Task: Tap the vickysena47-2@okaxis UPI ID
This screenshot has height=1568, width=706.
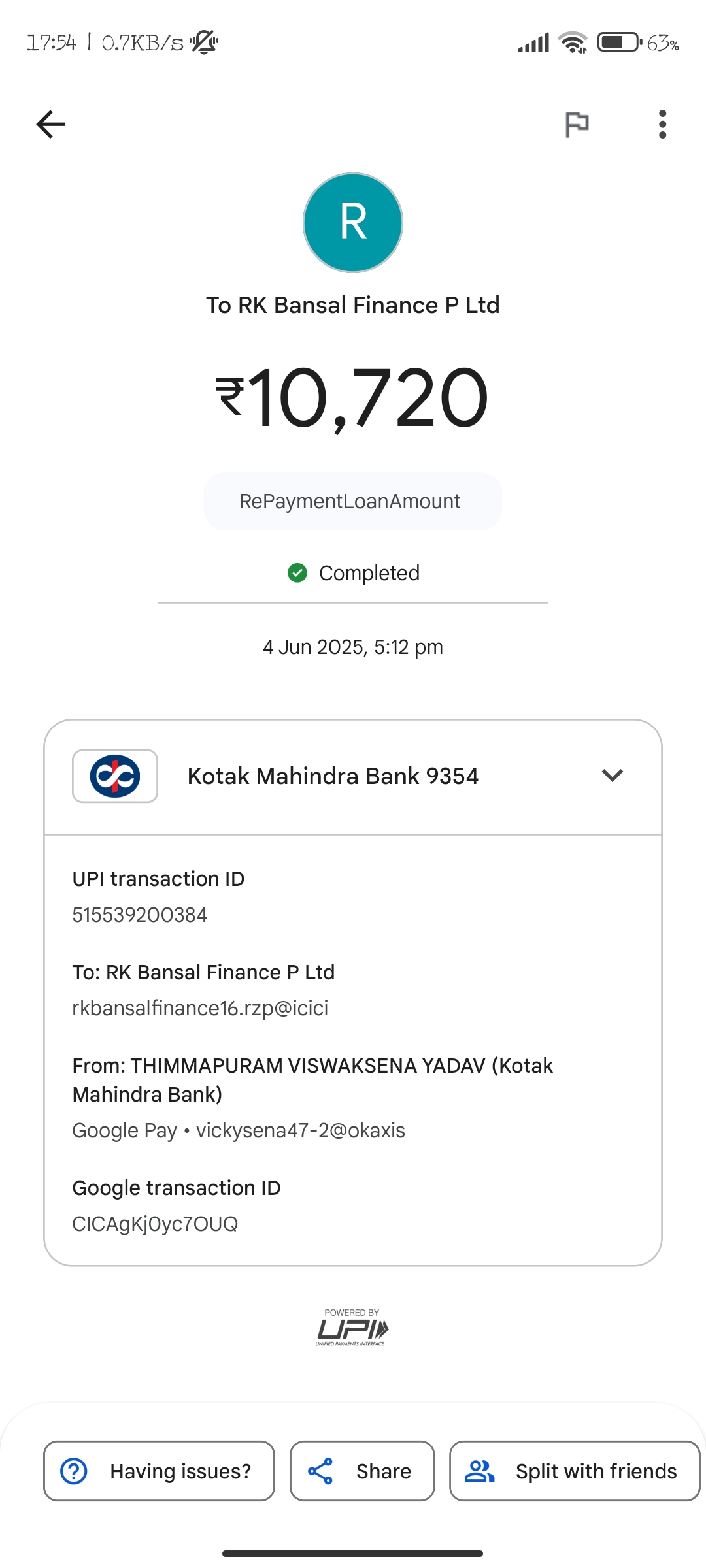Action: [301, 1130]
